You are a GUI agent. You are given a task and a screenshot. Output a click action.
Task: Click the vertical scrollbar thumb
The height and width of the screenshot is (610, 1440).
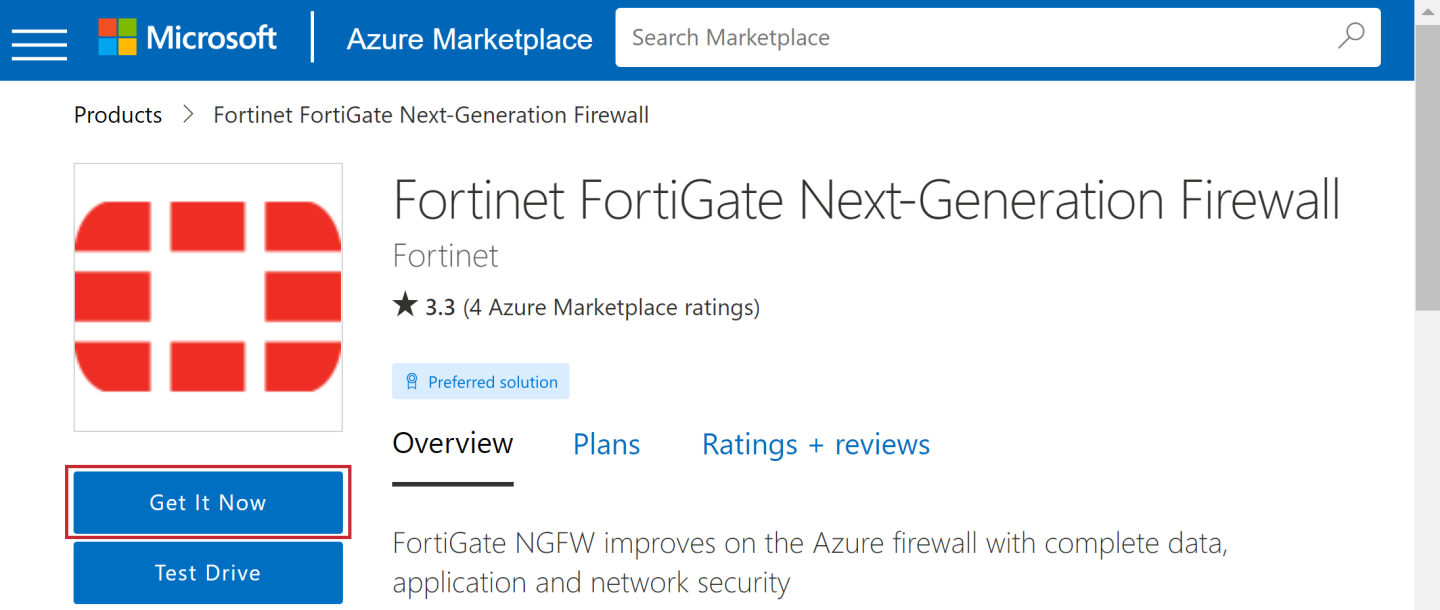1427,170
